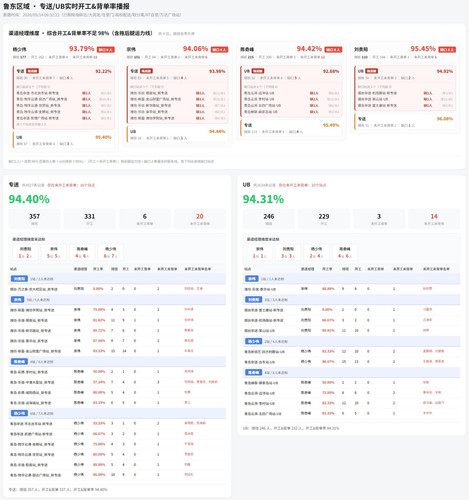Click the 331 stat tile in 专送 panel
The width and height of the screenshot is (469, 500).
(89, 219)
